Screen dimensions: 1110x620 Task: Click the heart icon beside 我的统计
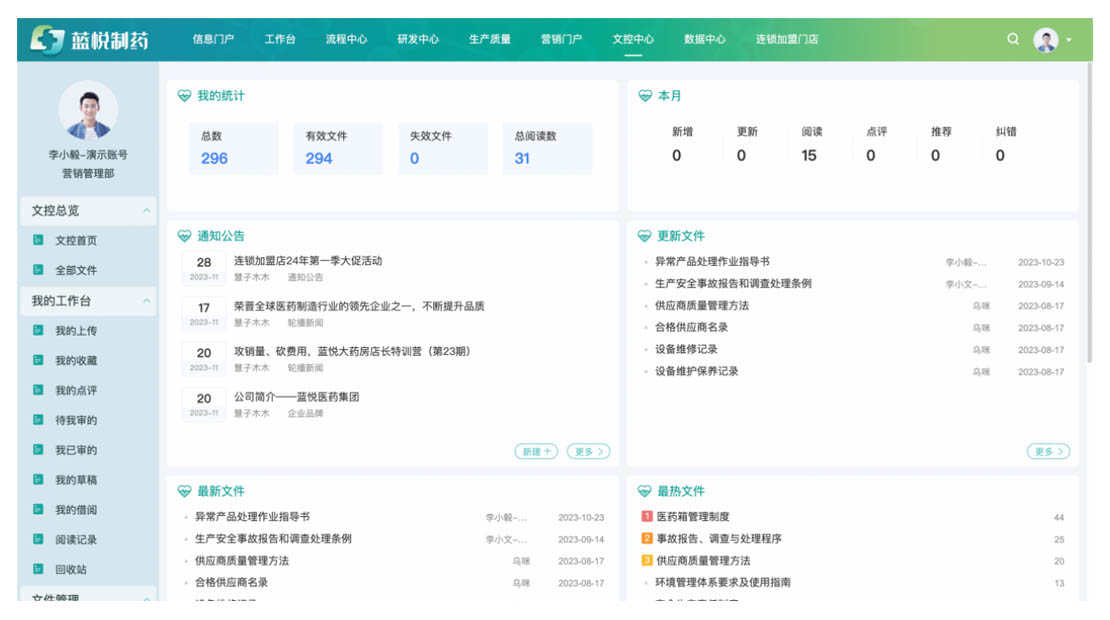tap(184, 96)
